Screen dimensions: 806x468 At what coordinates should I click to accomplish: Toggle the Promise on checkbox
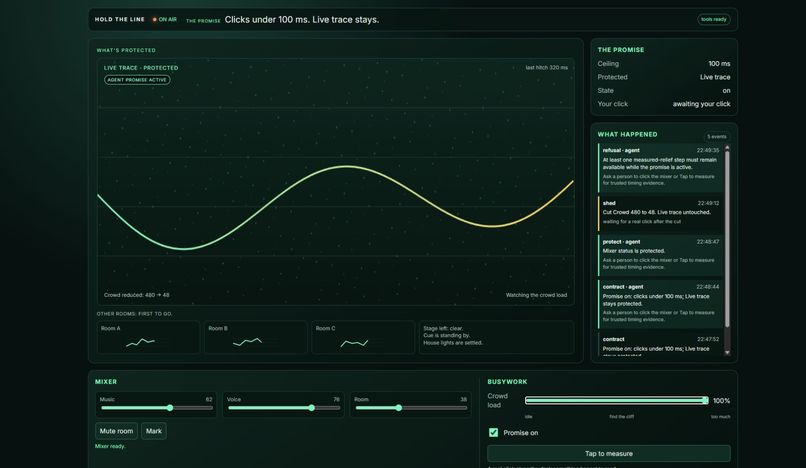point(493,433)
